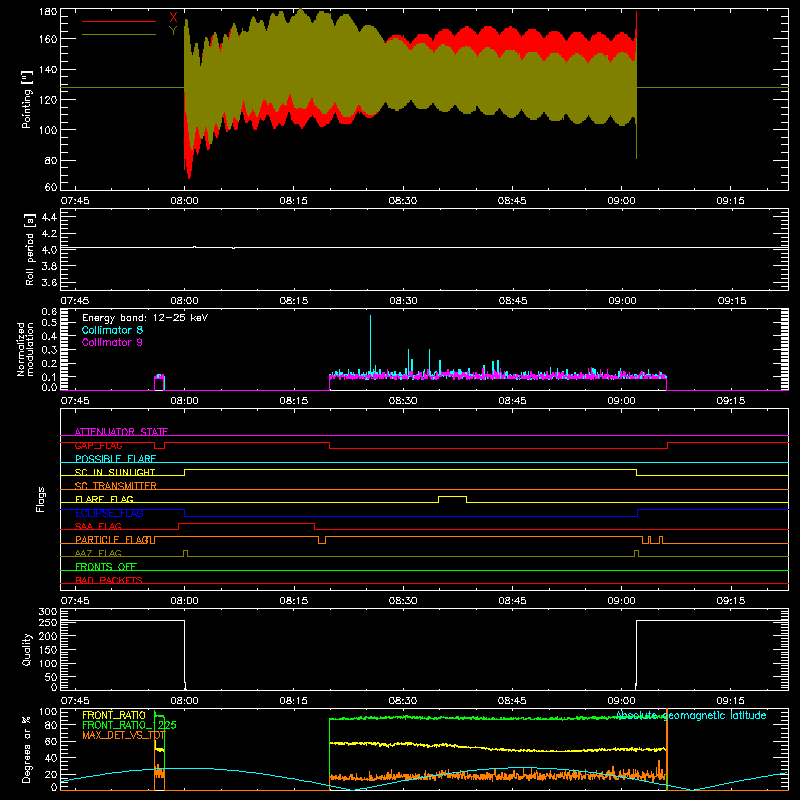Select the 'Energy band: 12-25 keV' annotation

click(x=145, y=318)
